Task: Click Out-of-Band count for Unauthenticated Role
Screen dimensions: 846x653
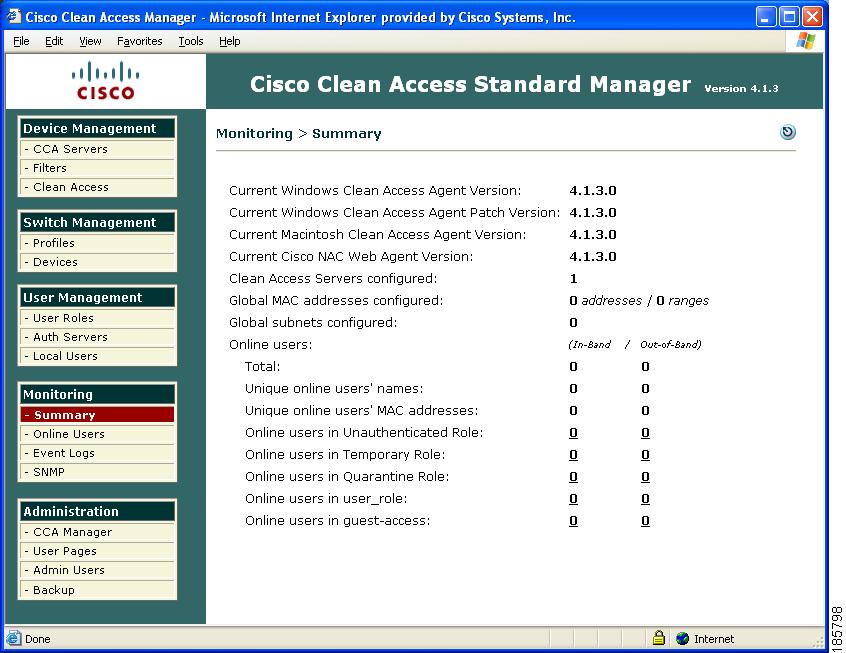Action: [x=645, y=433]
